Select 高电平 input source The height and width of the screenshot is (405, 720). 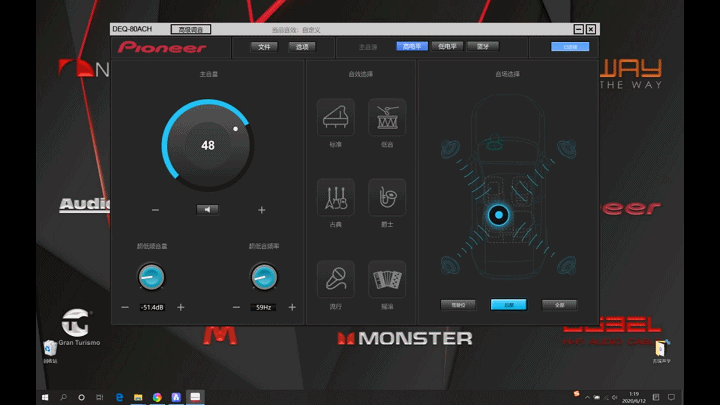click(412, 46)
